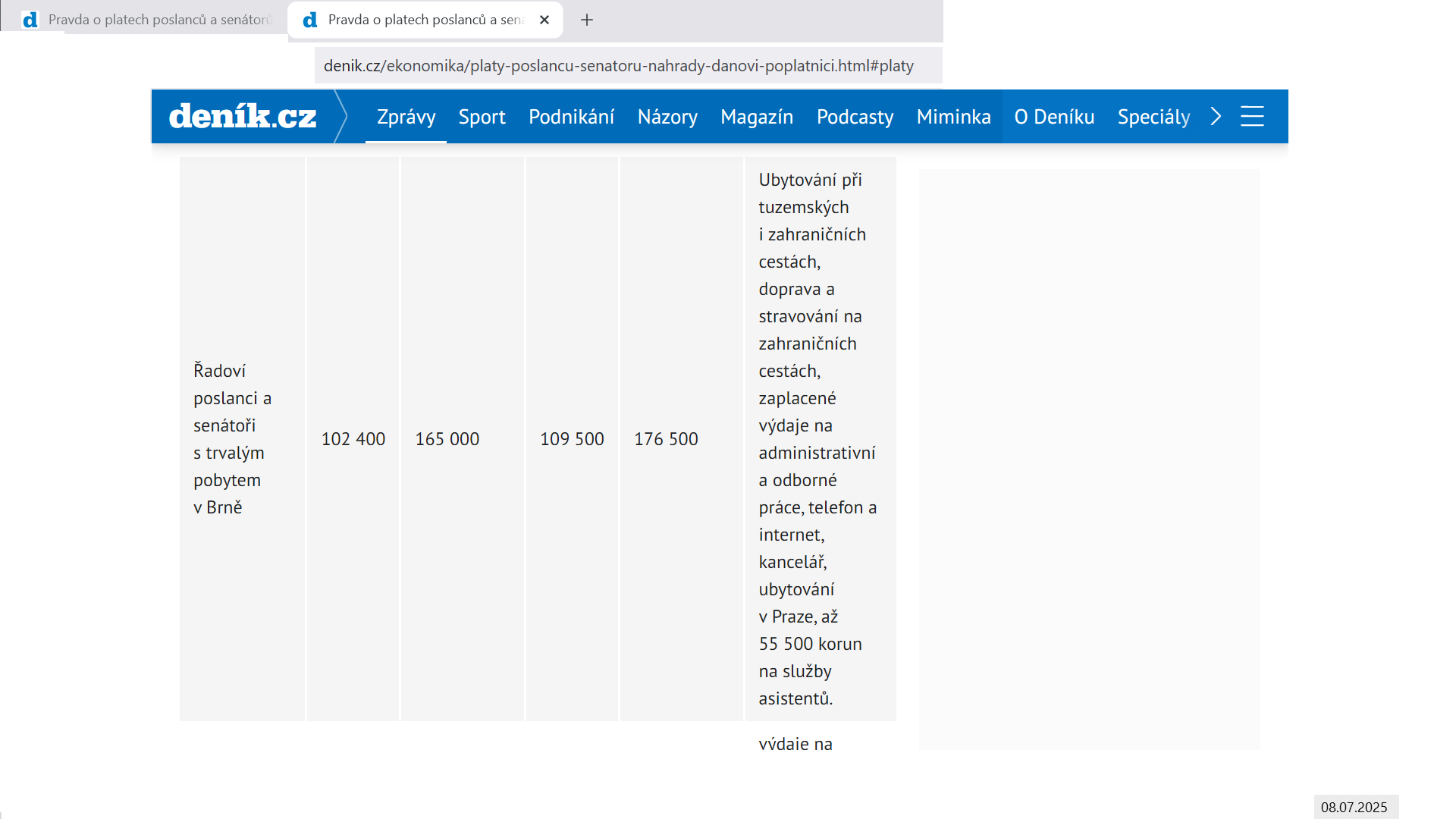Click the row label 'Řadoví poslanci a senátoři'
The width and height of the screenshot is (1456, 819).
[232, 398]
